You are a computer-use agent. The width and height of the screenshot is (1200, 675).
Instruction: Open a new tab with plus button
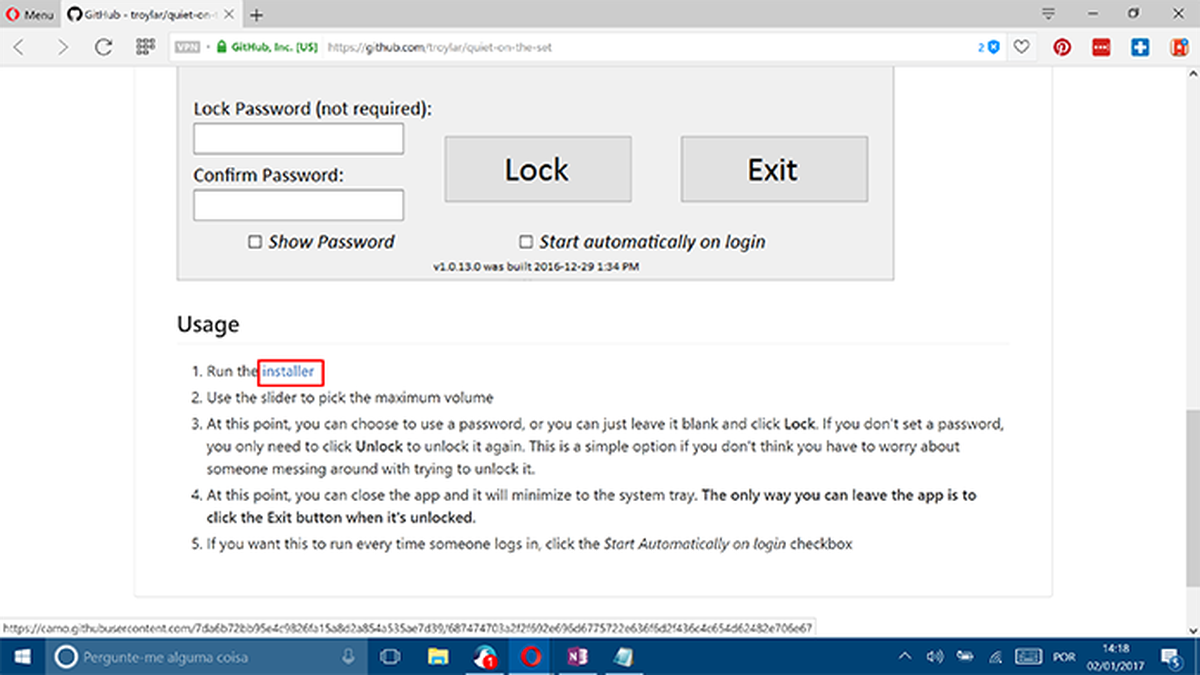click(x=257, y=15)
